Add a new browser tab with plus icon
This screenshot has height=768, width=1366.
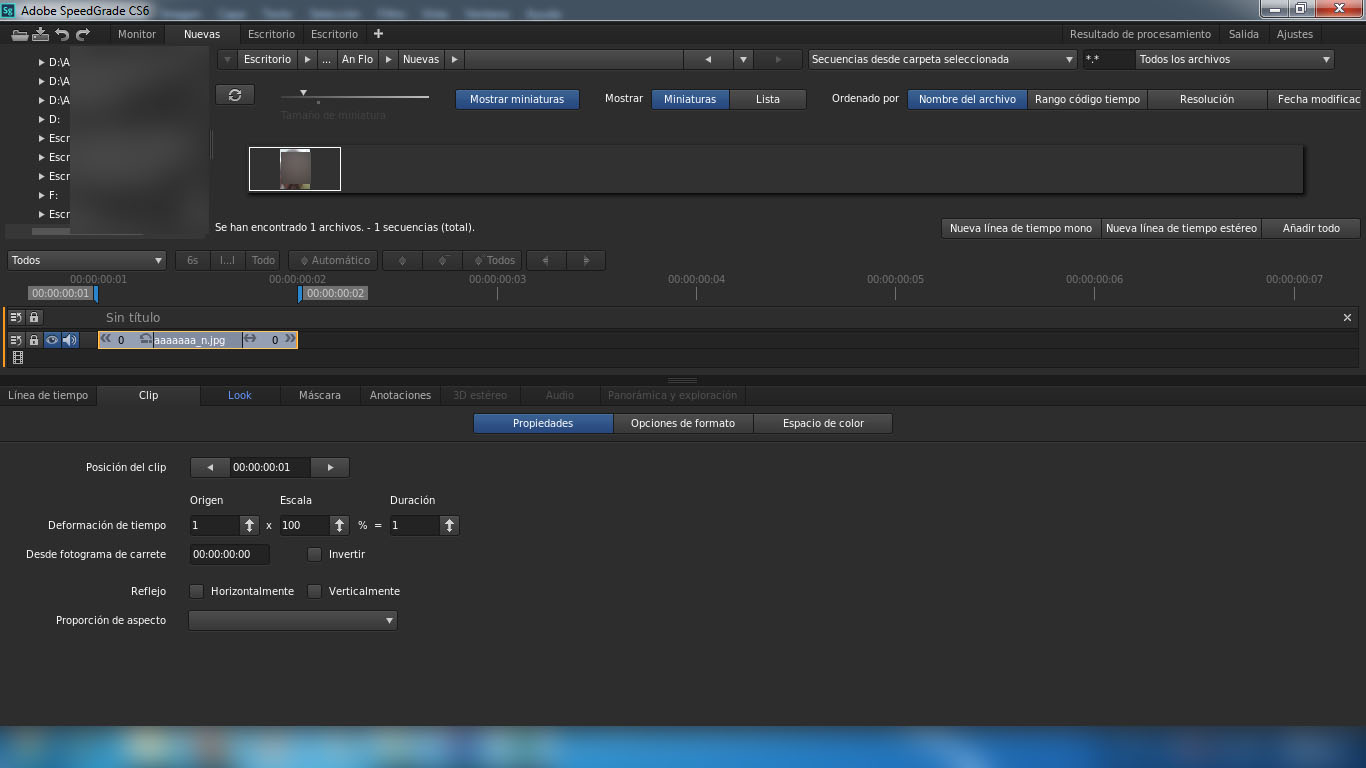click(378, 34)
